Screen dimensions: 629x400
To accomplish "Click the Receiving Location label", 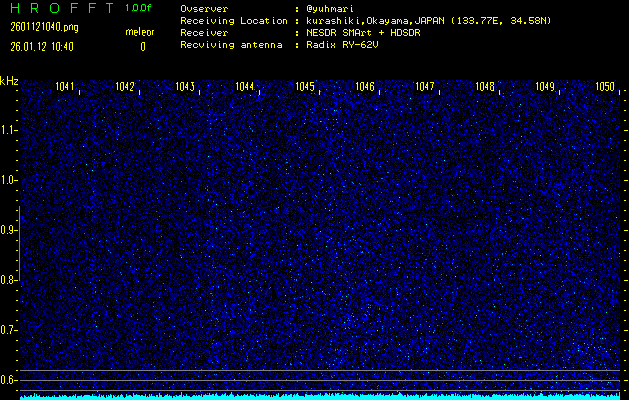I will pos(234,21).
